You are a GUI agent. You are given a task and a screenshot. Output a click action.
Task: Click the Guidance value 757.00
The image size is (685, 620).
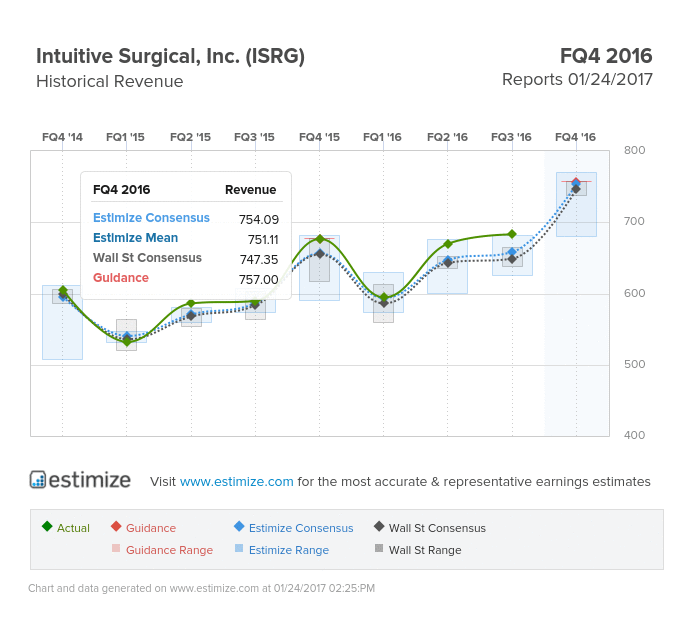click(x=259, y=280)
